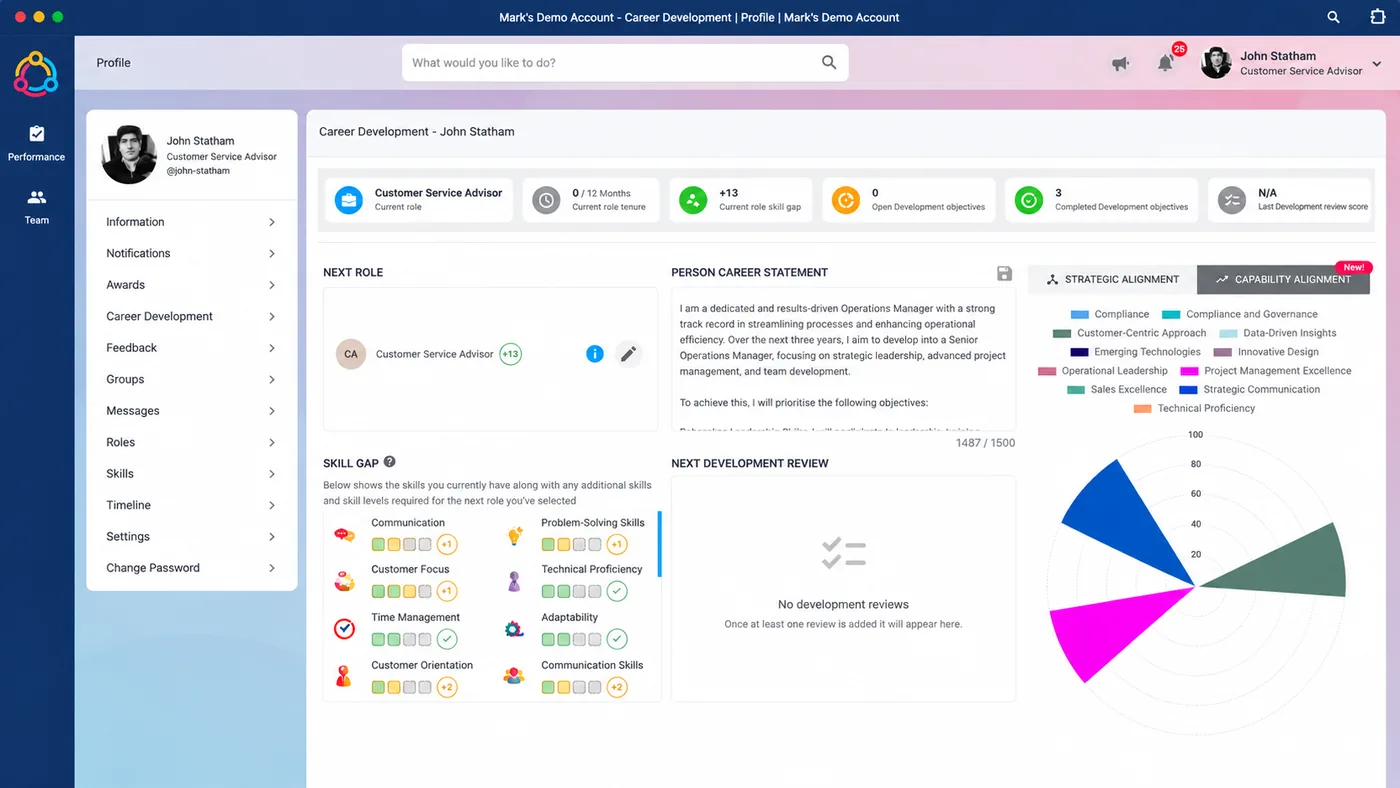Screen dimensions: 1400x788
Task: Open the Performance section in sidebar
Action: [36, 143]
